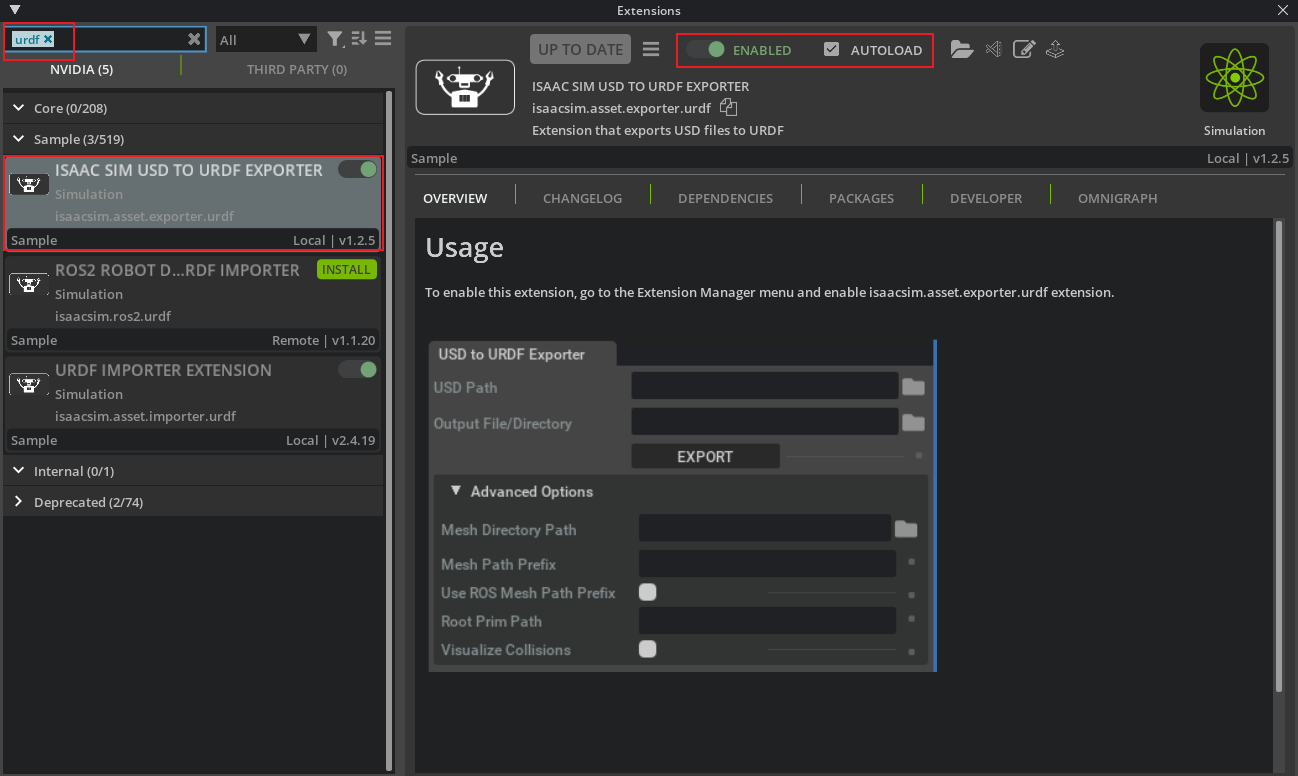Switch to the THIRD PARTY (0) tab

click(x=297, y=70)
